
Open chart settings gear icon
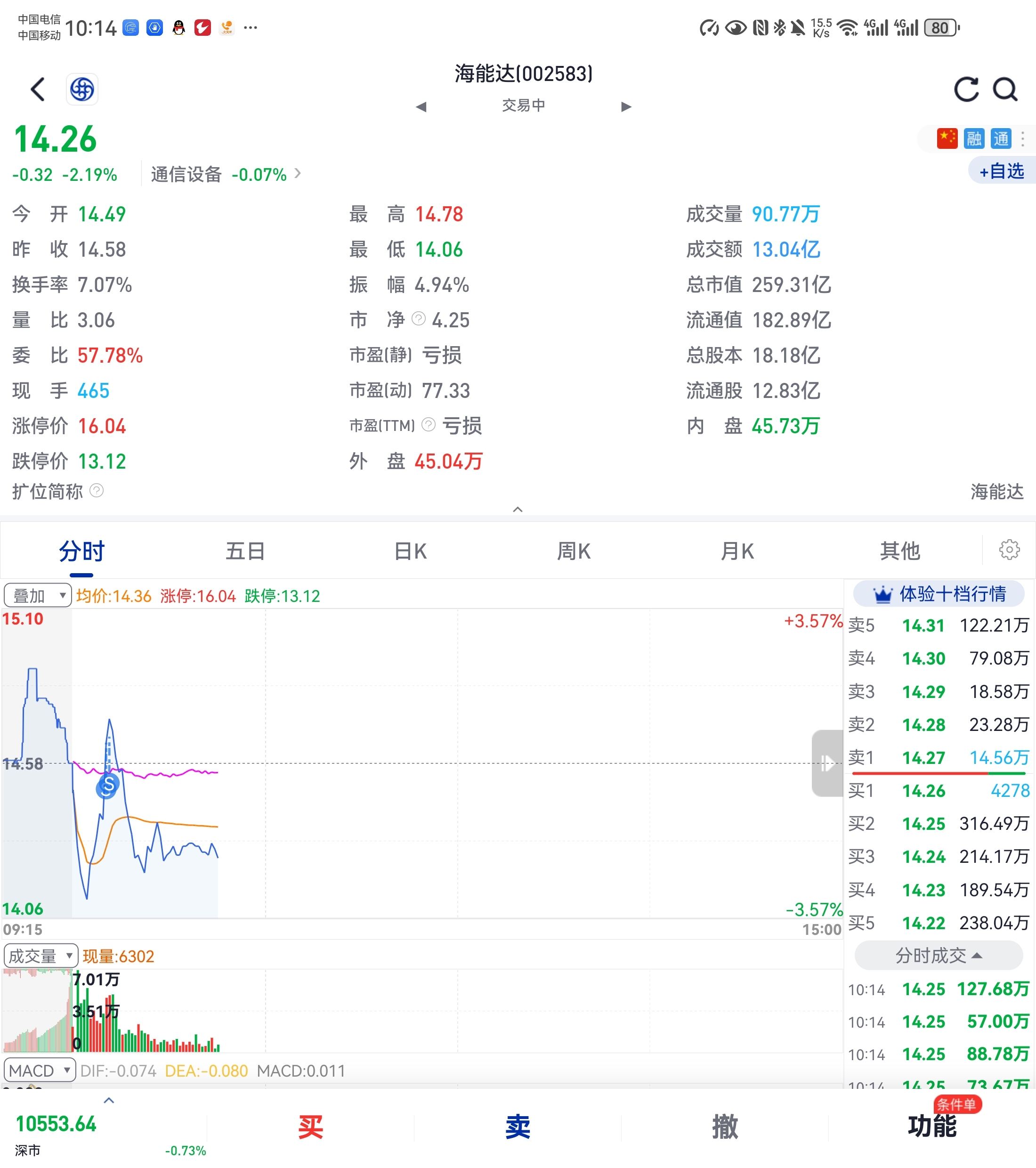[1009, 550]
